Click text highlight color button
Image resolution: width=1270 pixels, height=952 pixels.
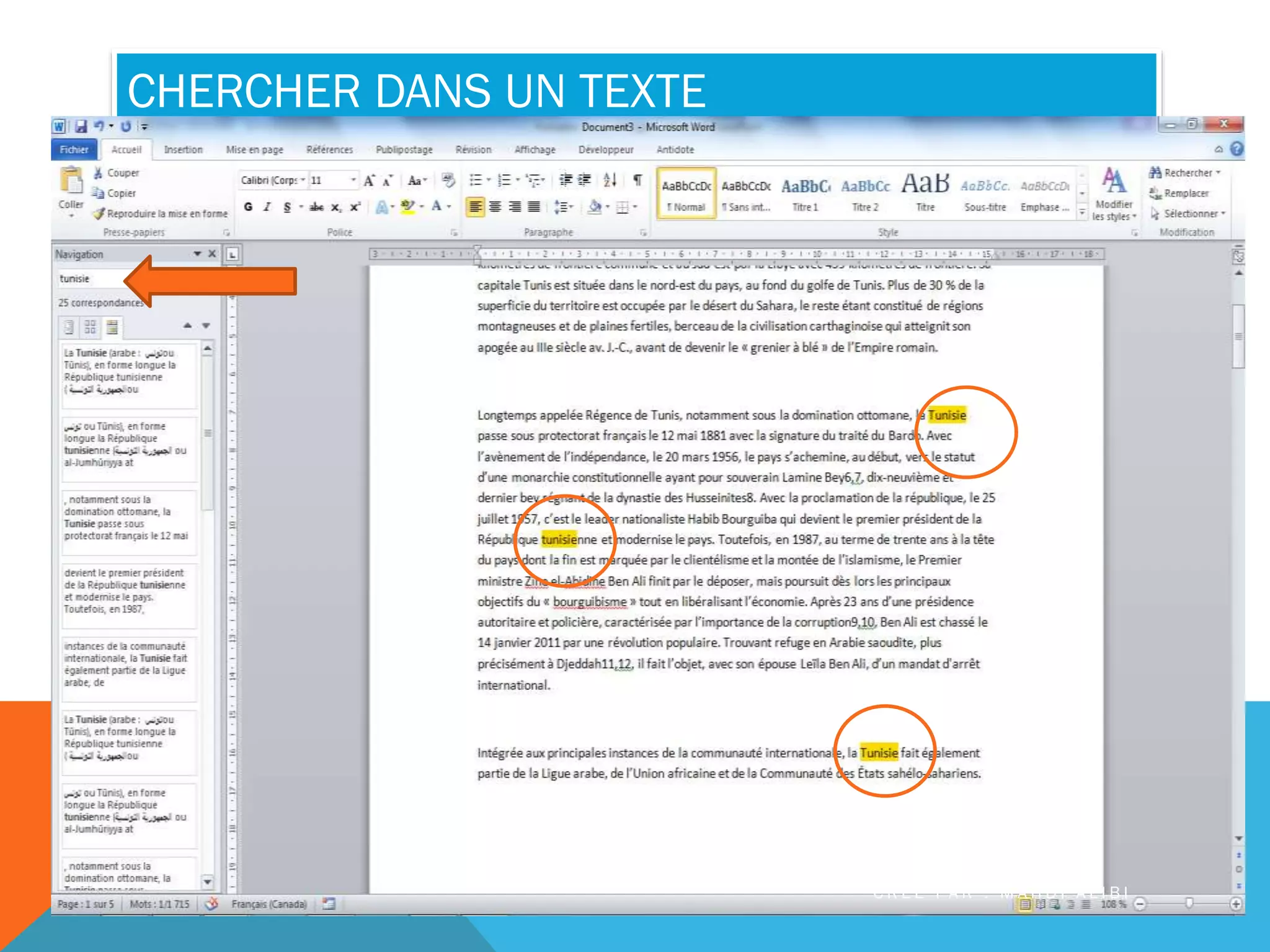[x=407, y=207]
